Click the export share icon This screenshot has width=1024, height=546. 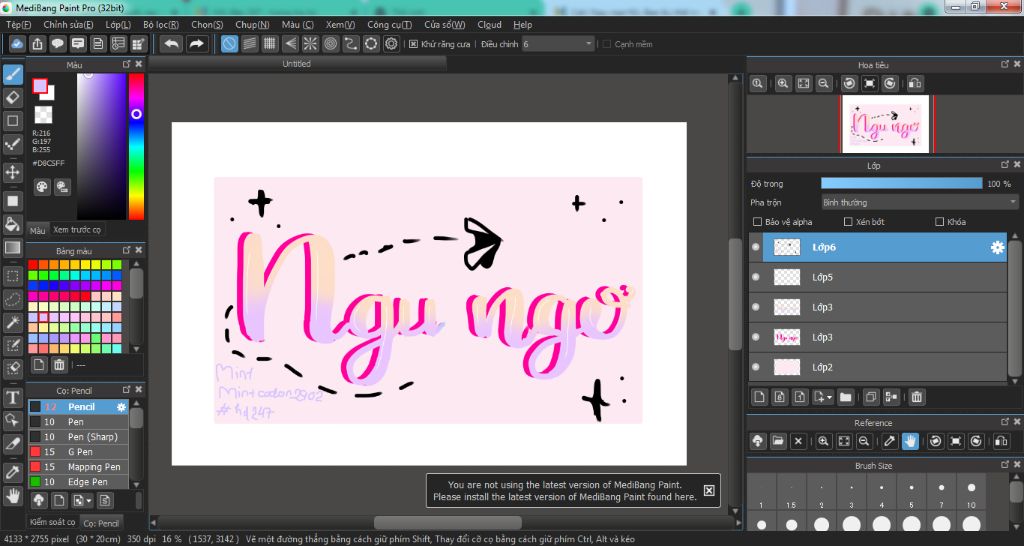click(x=38, y=44)
